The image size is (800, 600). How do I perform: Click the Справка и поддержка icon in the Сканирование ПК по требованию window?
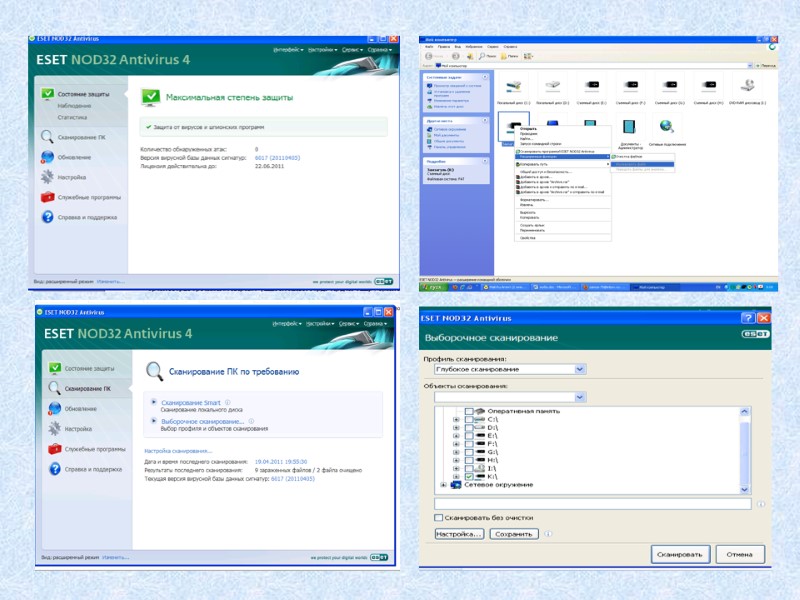(x=55, y=469)
